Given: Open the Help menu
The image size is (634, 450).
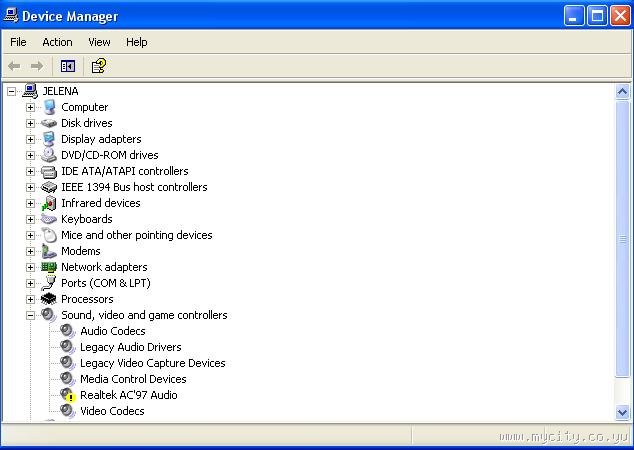Looking at the screenshot, I should (136, 42).
